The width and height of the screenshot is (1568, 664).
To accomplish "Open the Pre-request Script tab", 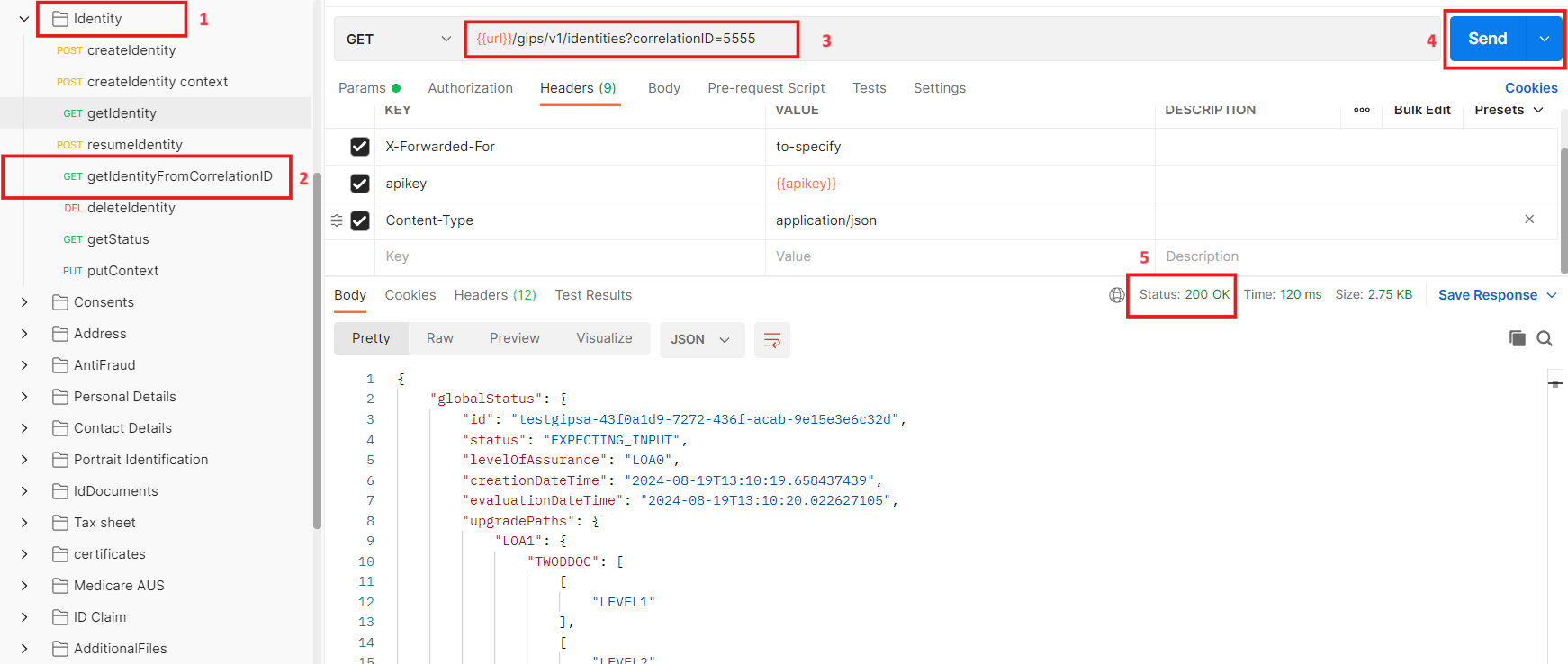I will click(766, 88).
